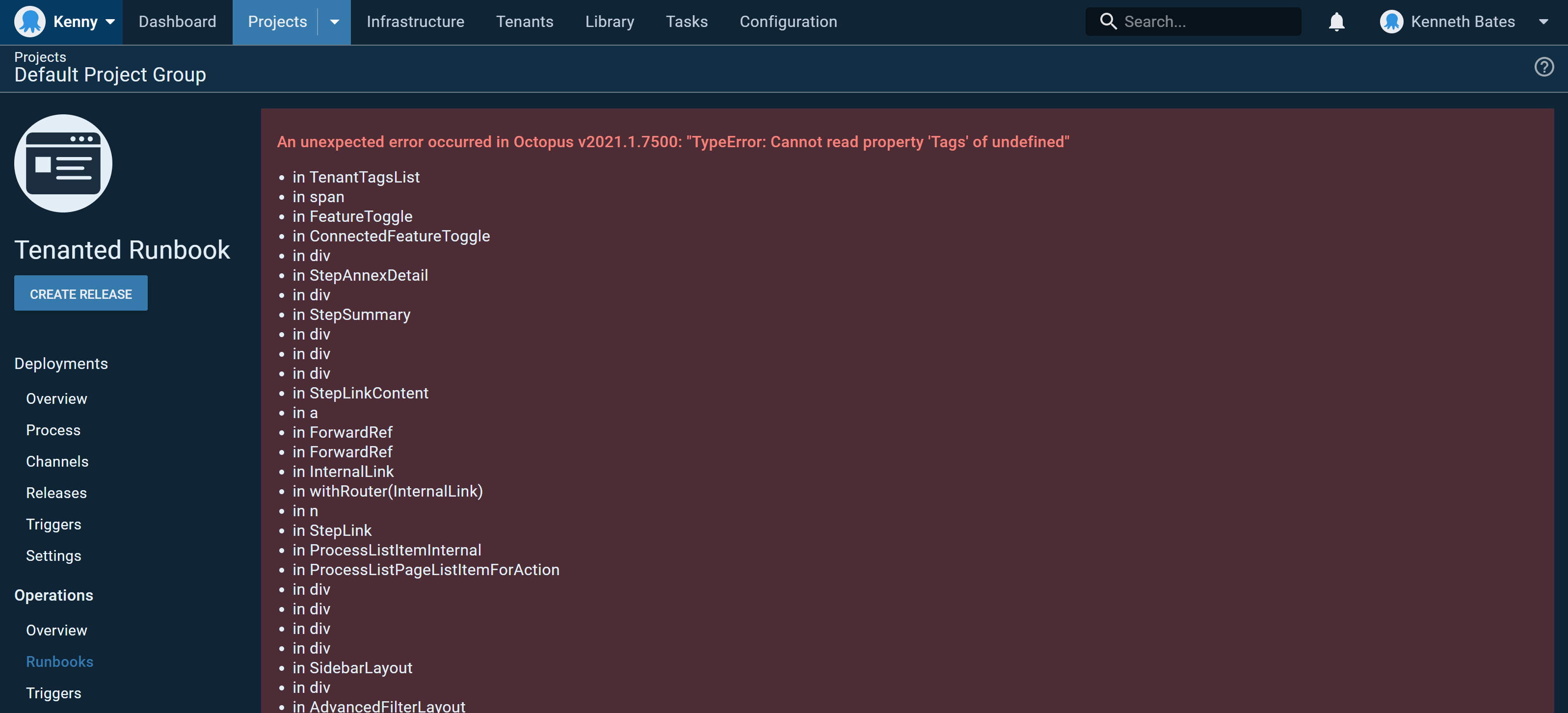Navigate to the Tenants section

525,21
